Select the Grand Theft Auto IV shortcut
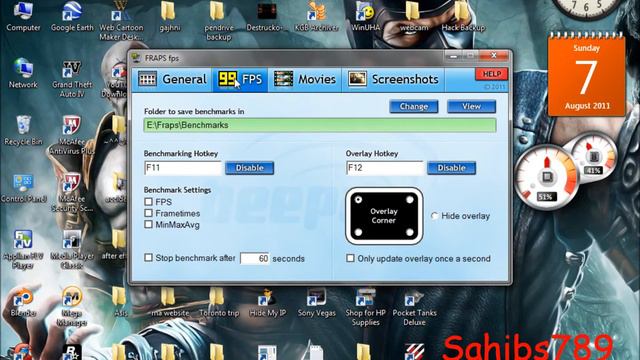The height and width of the screenshot is (360, 640). (x=72, y=79)
